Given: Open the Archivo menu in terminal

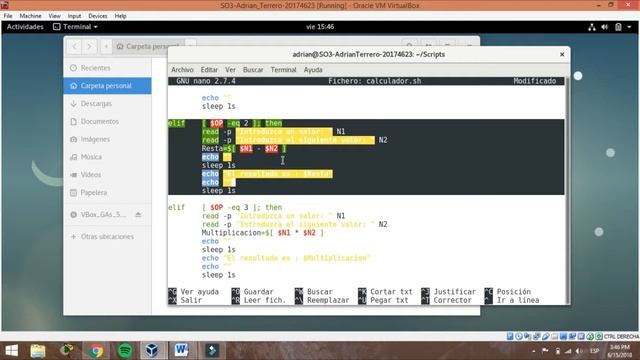Looking at the screenshot, I should (182, 70).
